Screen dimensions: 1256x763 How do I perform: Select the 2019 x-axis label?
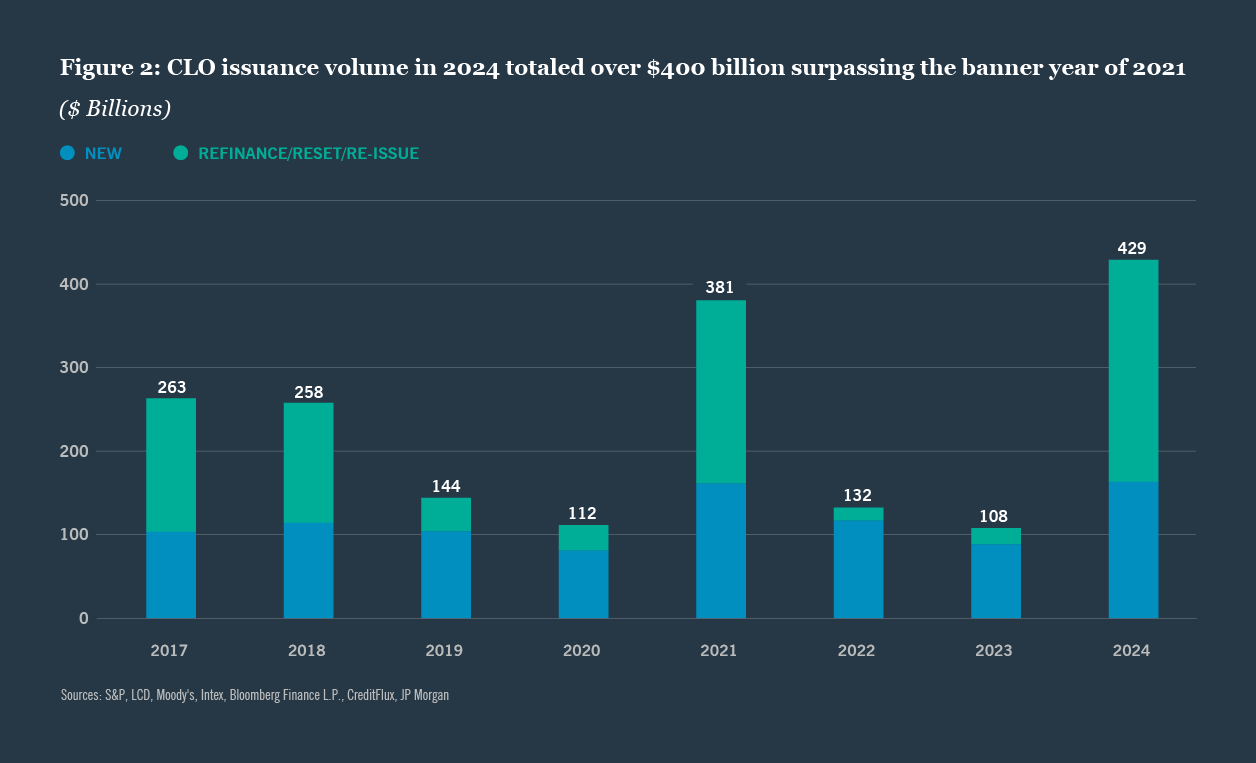point(444,650)
